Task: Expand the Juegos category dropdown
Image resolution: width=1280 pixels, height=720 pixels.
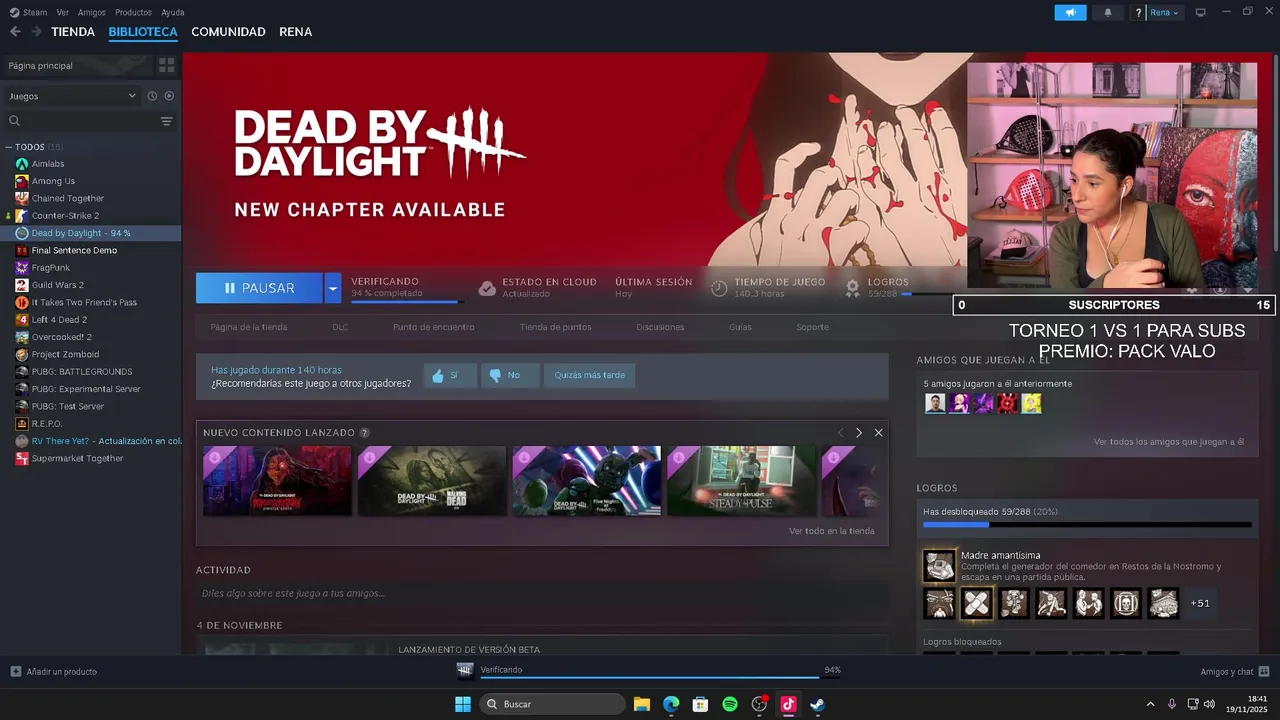Action: (x=72, y=96)
